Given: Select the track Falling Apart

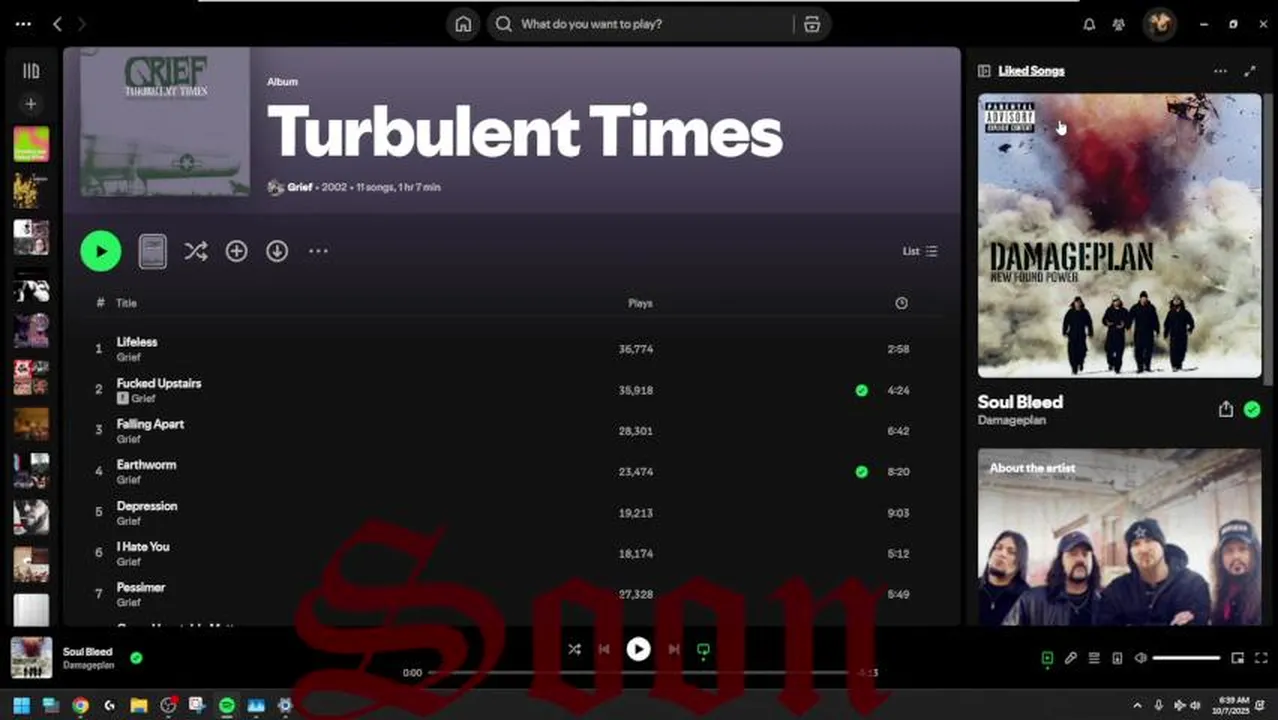Looking at the screenshot, I should (150, 424).
